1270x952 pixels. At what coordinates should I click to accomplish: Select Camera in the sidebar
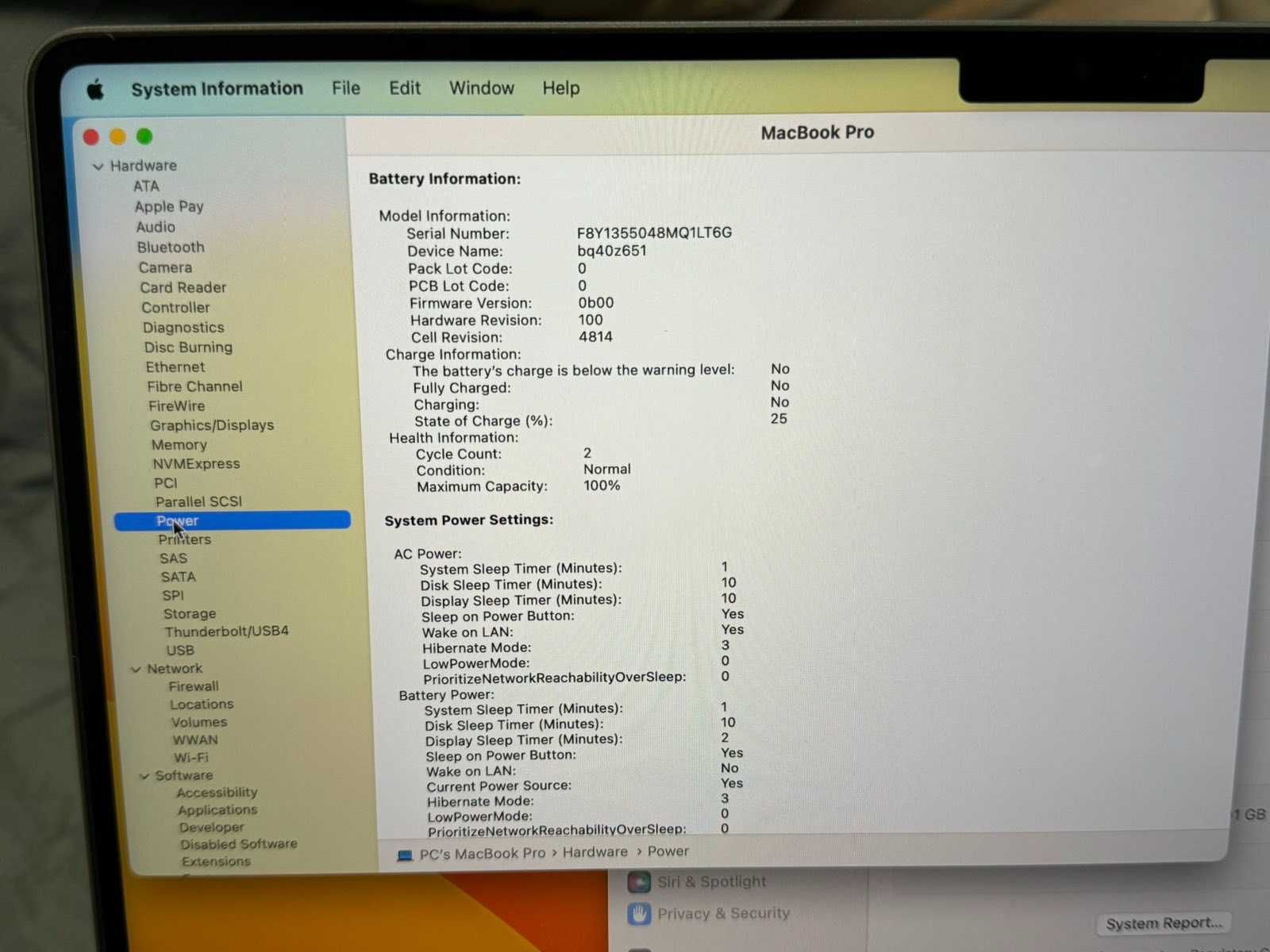tap(165, 267)
